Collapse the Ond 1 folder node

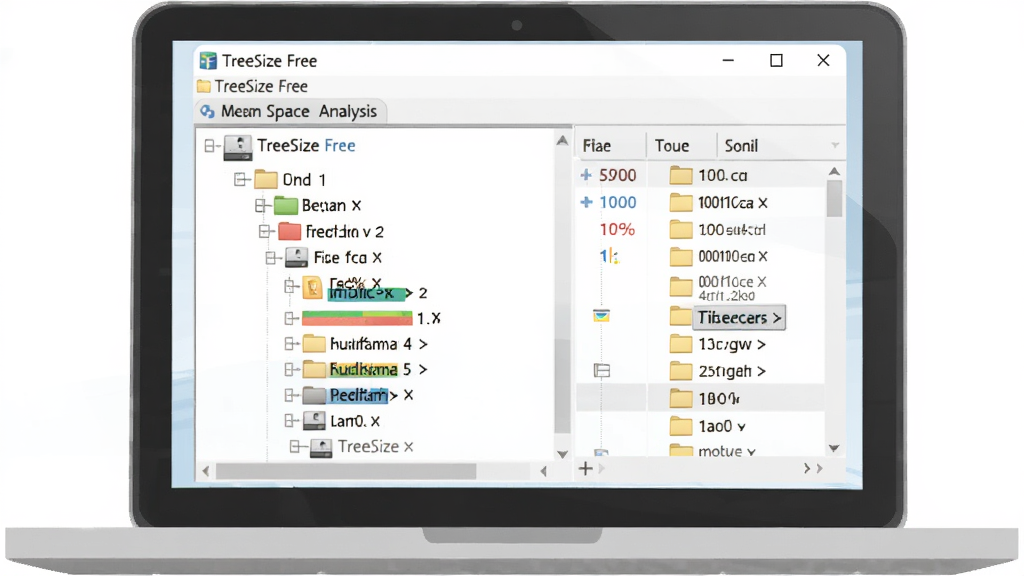pyautogui.click(x=240, y=179)
